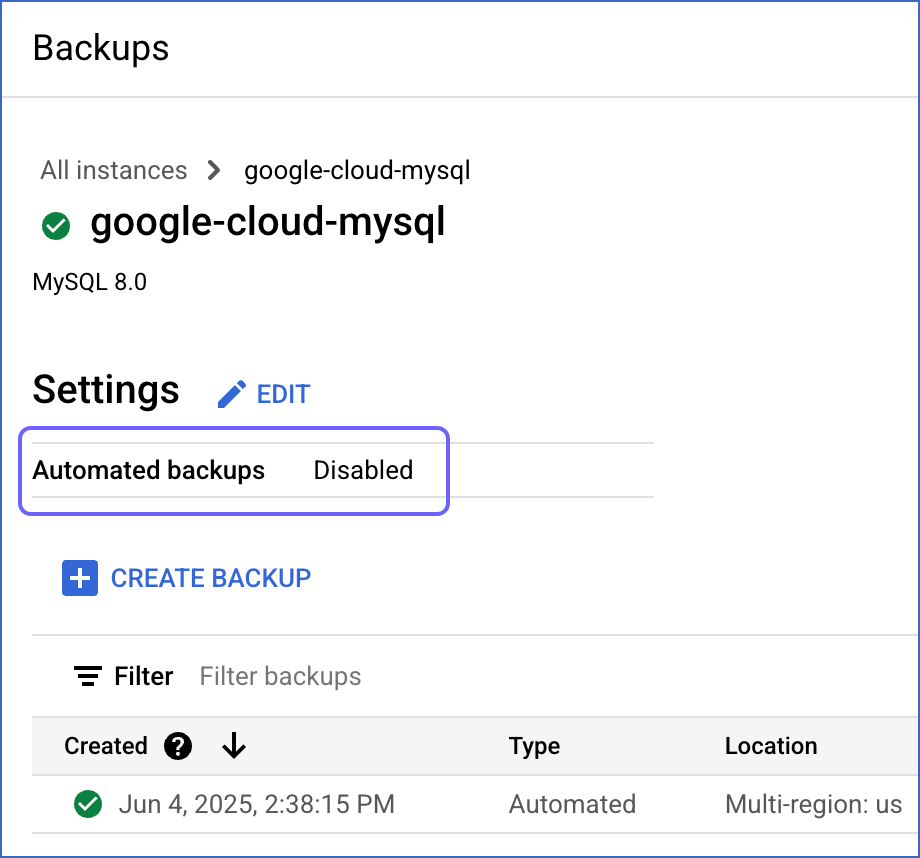The image size is (920, 858).
Task: Sort by the Created column header
Action: tap(106, 746)
